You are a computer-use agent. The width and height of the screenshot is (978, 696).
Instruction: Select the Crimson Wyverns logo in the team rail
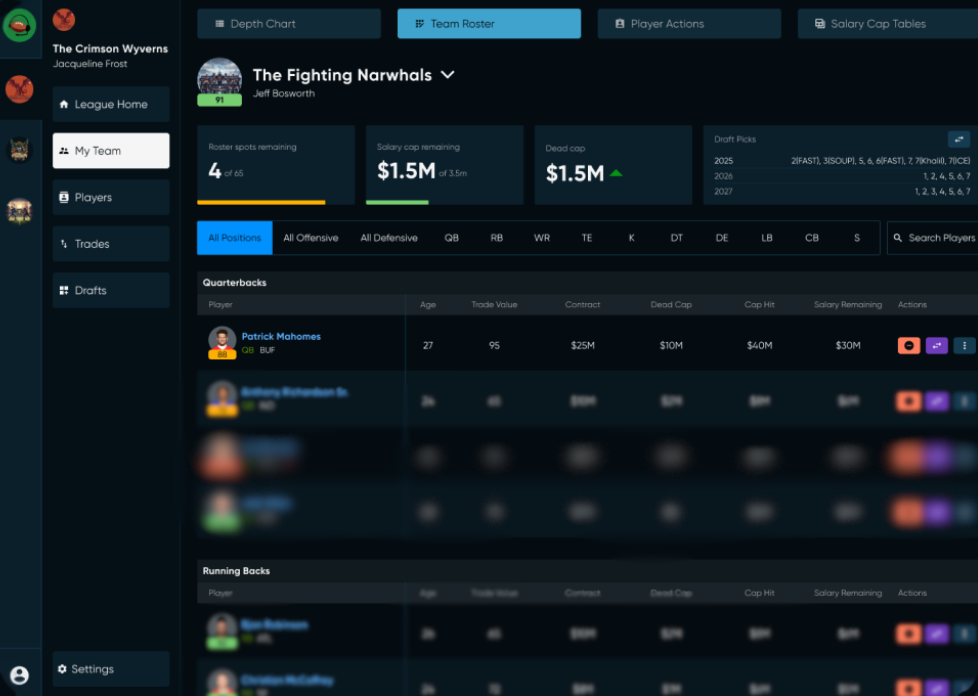[20, 89]
